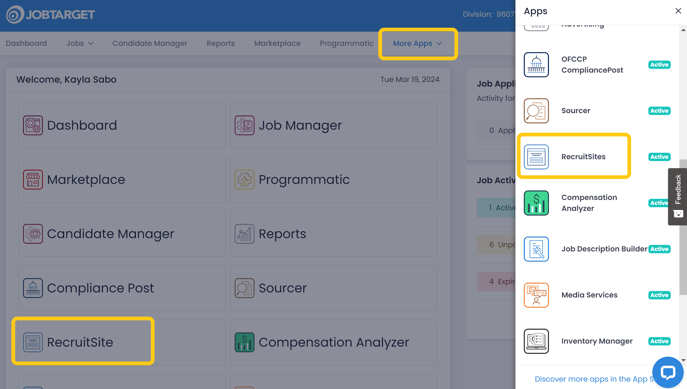Click the Job Manager tile label
Viewport: 687px width, 389px height.
(300, 126)
